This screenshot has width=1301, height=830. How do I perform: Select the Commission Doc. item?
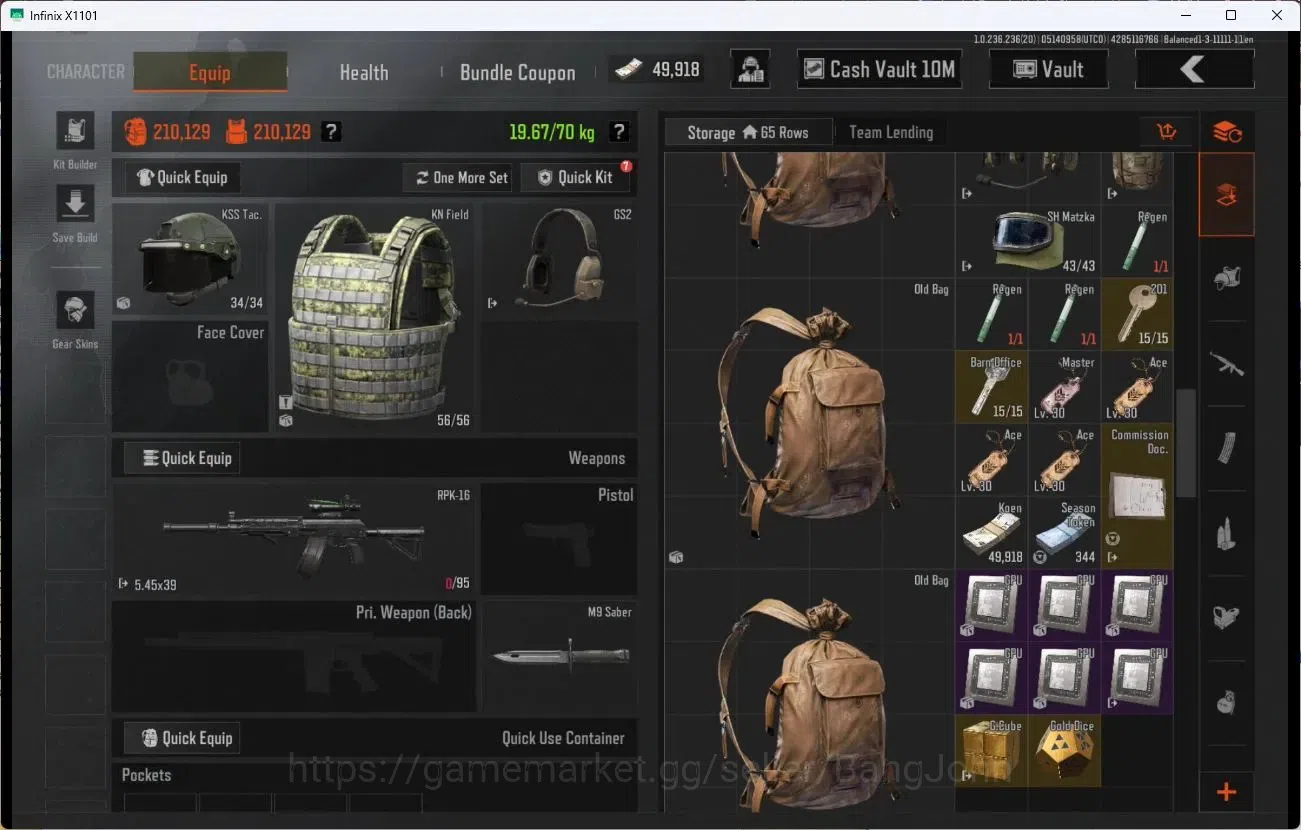(1137, 495)
